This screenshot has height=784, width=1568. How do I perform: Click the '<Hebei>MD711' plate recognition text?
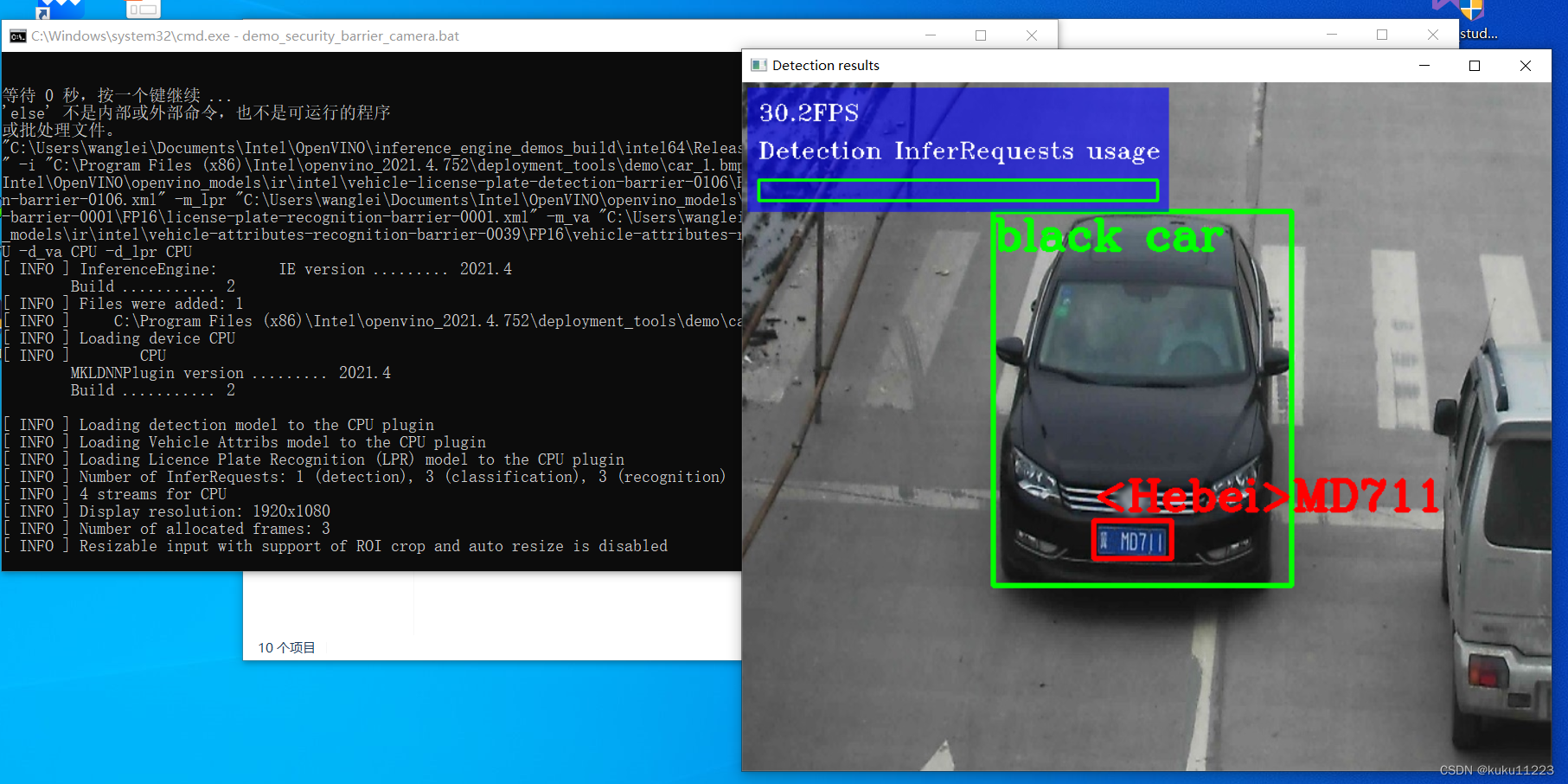[x=1269, y=496]
